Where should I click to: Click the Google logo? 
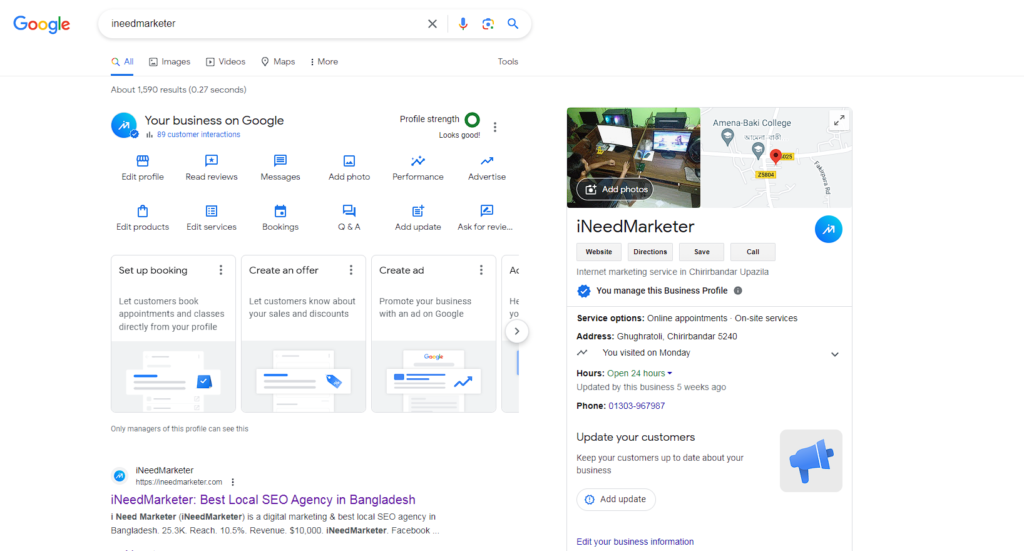42,24
